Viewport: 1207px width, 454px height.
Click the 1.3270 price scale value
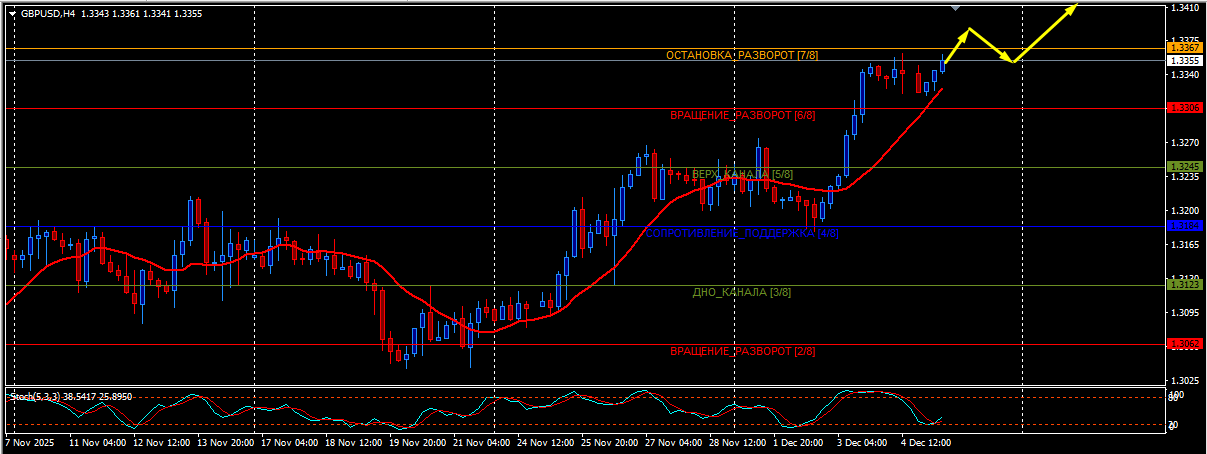[x=1184, y=142]
